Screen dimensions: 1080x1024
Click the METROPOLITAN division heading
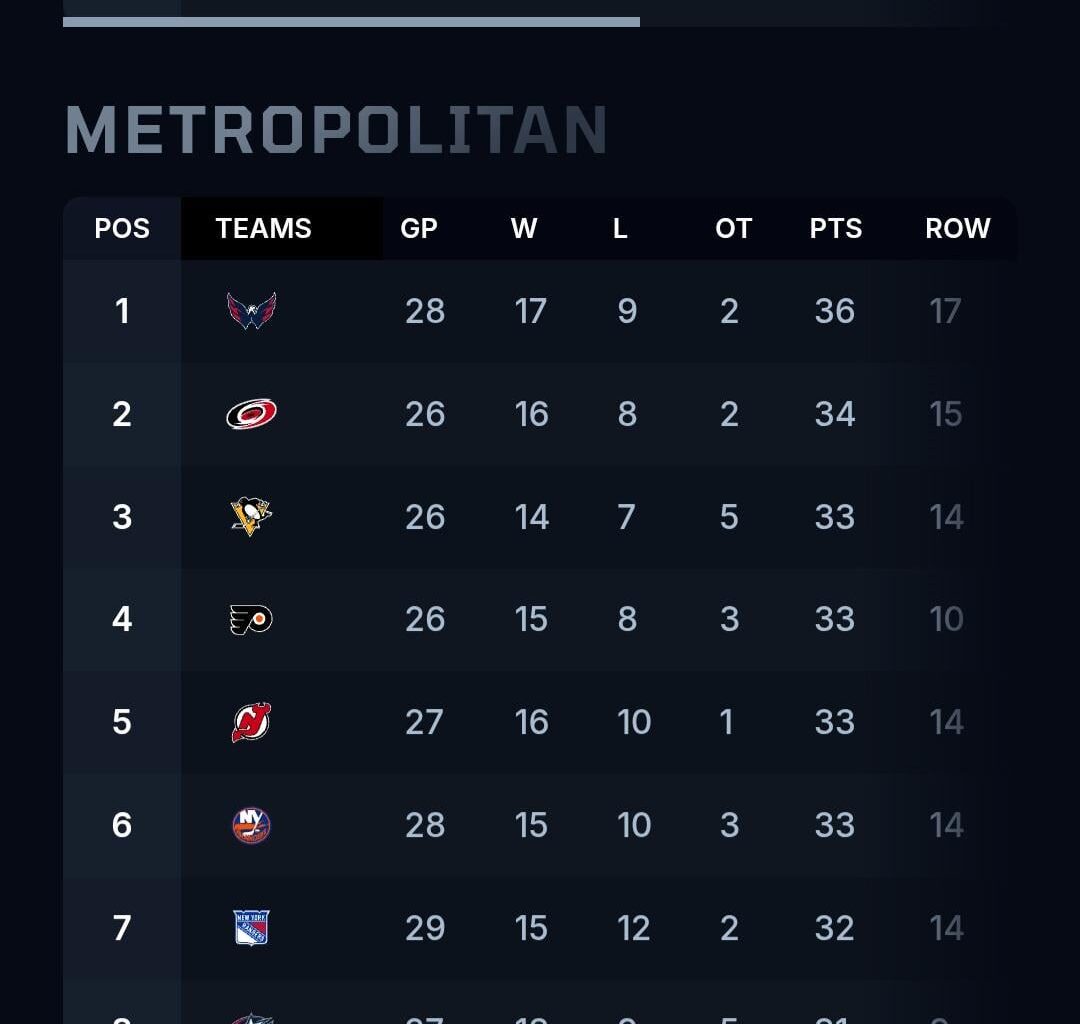click(335, 129)
